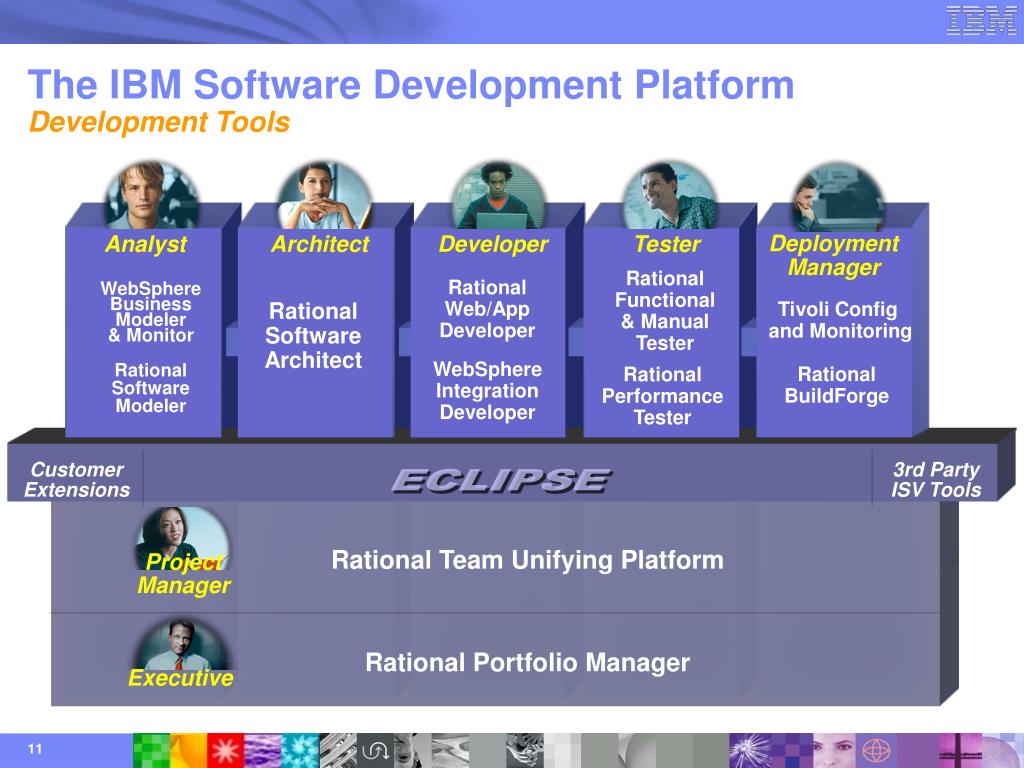Image resolution: width=1024 pixels, height=768 pixels.
Task: Click the Architect portrait photo
Action: point(325,195)
